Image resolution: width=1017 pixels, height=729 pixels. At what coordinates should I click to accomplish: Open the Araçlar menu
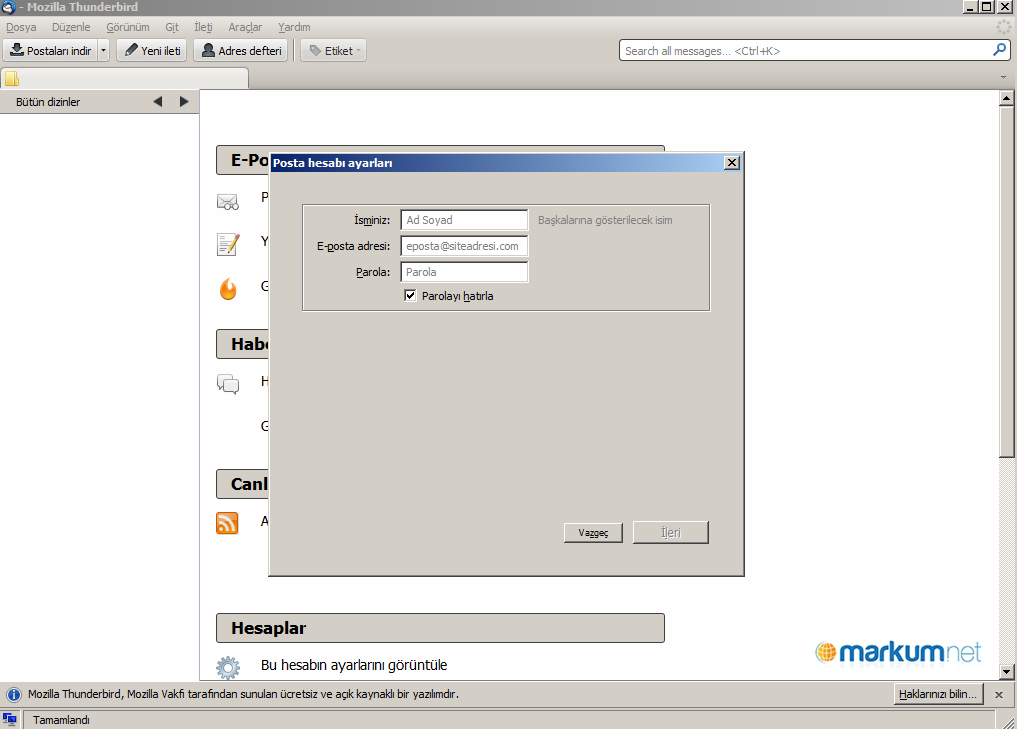pyautogui.click(x=245, y=27)
